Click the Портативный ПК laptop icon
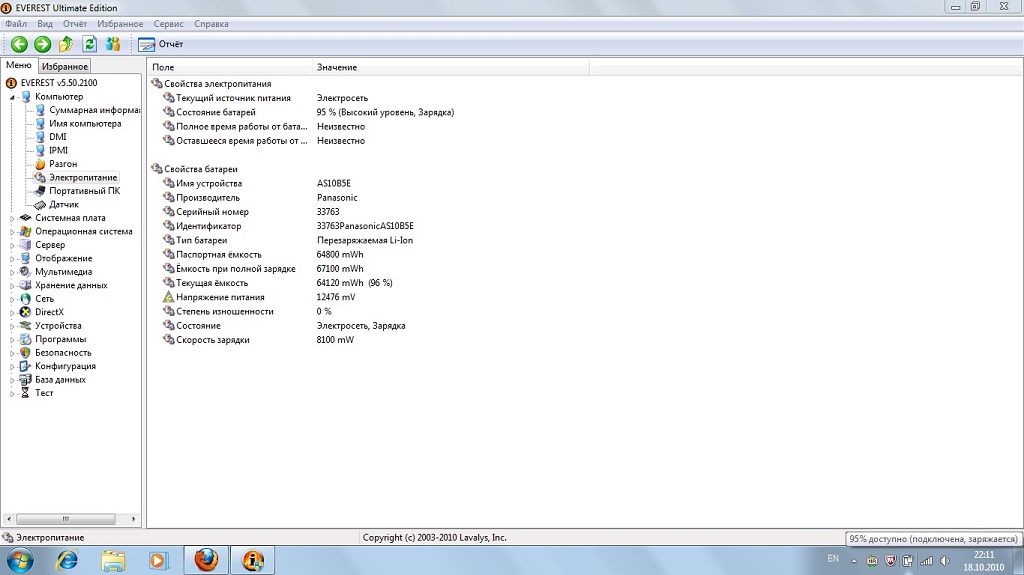 point(40,191)
